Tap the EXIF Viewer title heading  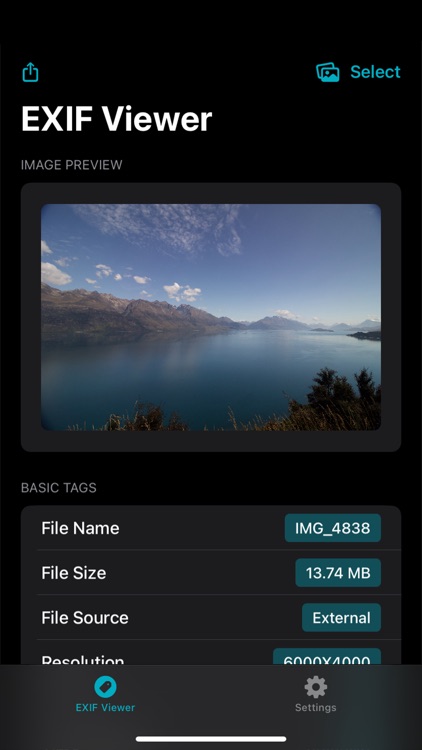pyautogui.click(x=116, y=119)
